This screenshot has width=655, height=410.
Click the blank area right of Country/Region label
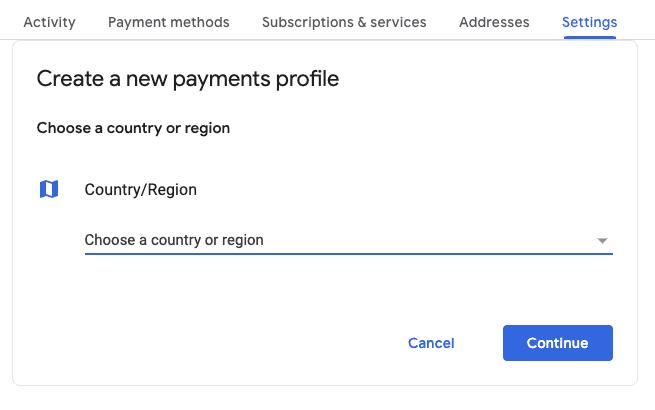(x=400, y=189)
